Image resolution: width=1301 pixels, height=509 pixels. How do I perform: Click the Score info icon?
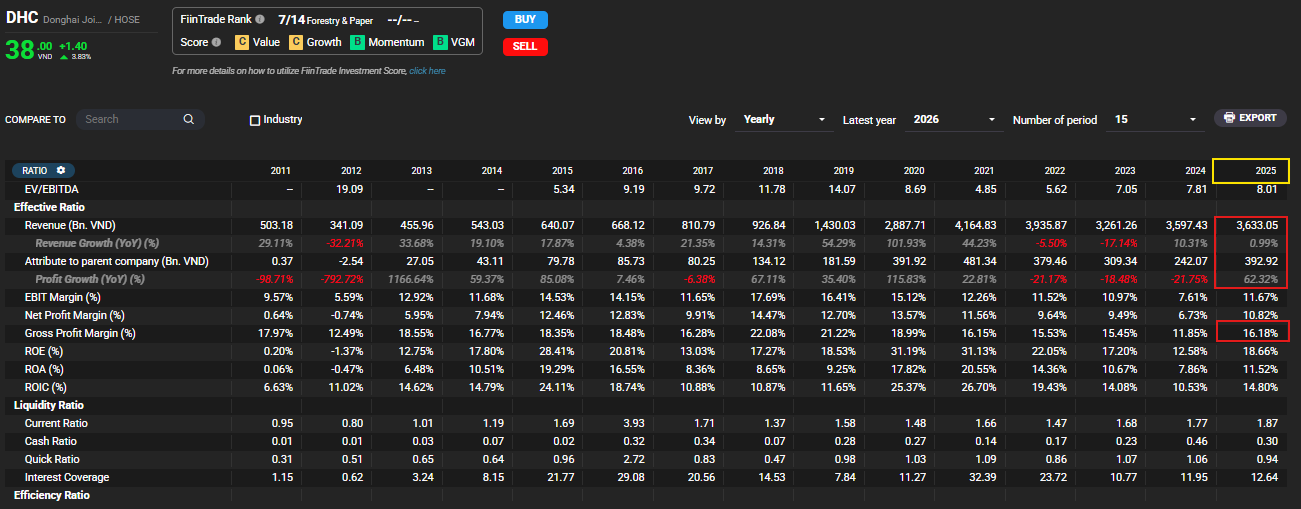tap(216, 42)
